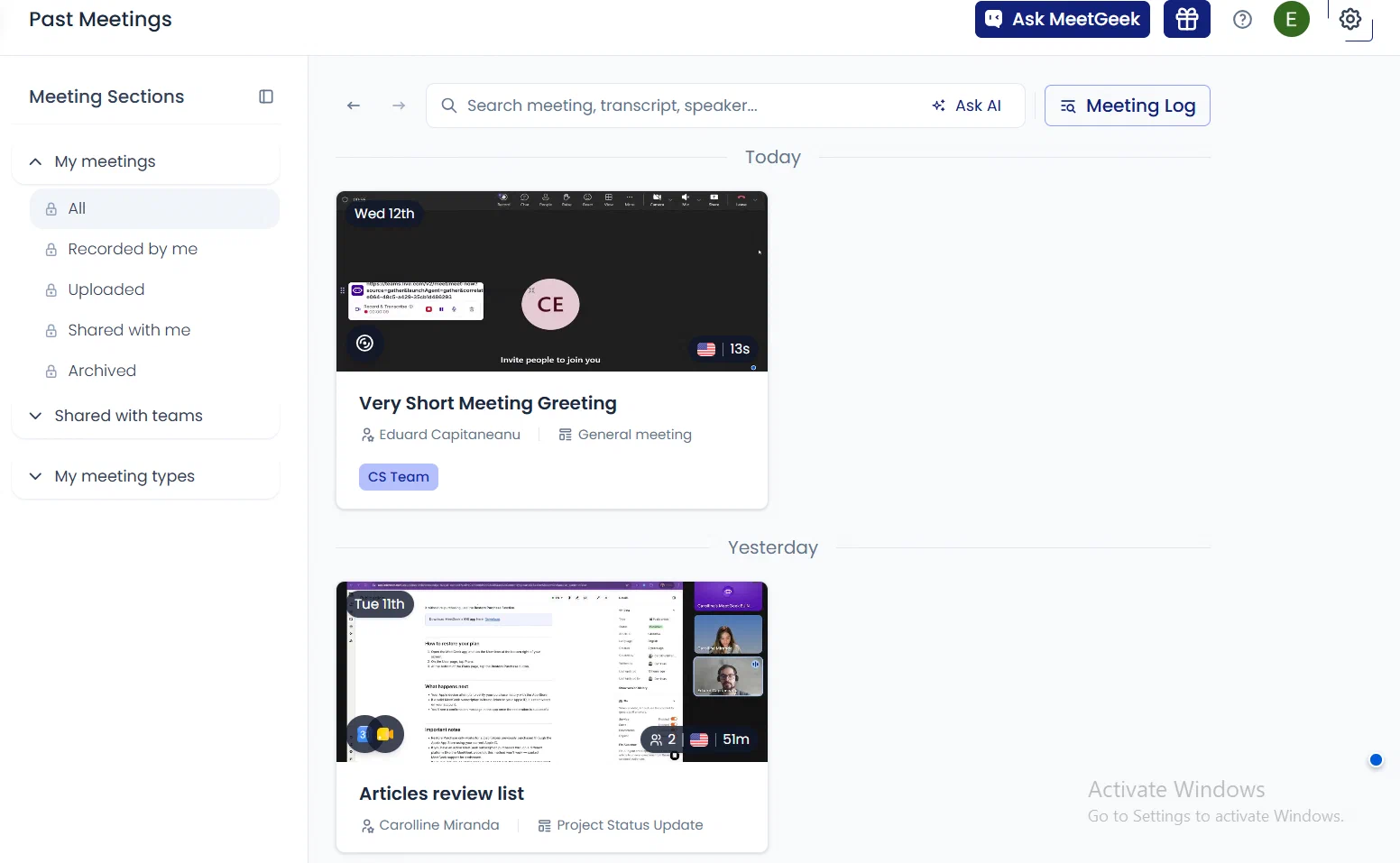Click the blue dot indicator near right edge
Image resolution: width=1400 pixels, height=863 pixels.
point(1376,760)
